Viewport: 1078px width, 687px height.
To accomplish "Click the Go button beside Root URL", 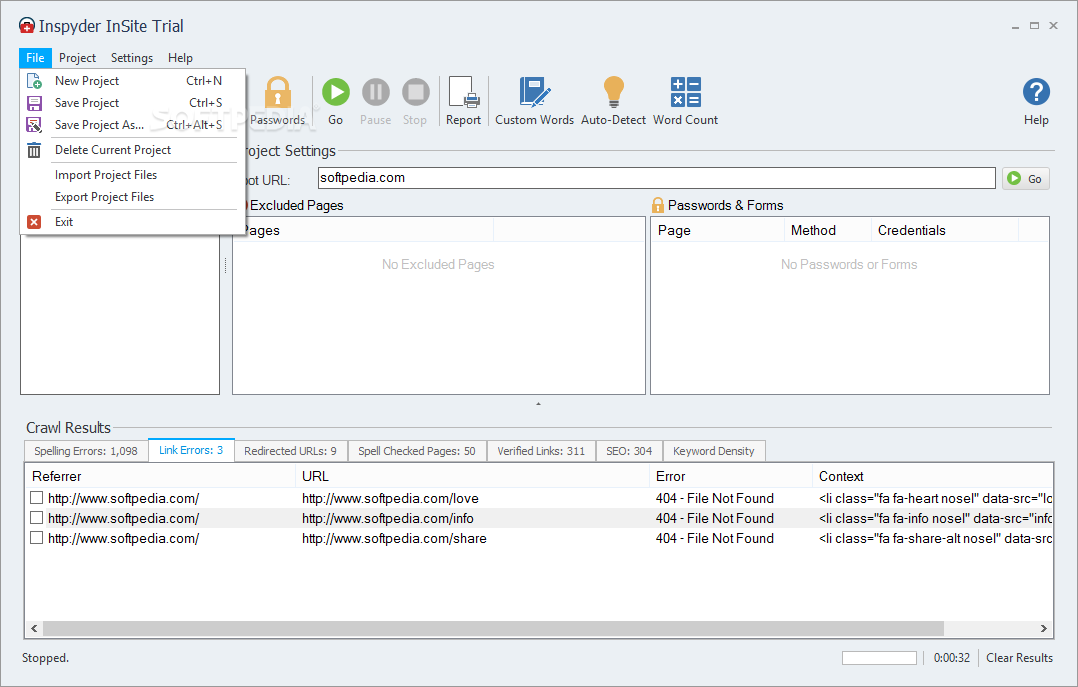I will [x=1025, y=179].
